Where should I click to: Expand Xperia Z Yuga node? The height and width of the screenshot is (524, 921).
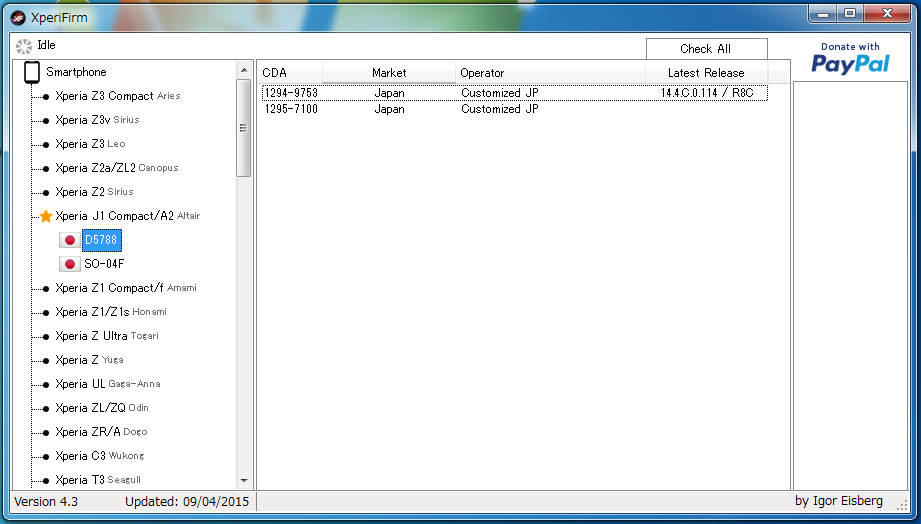click(x=46, y=361)
